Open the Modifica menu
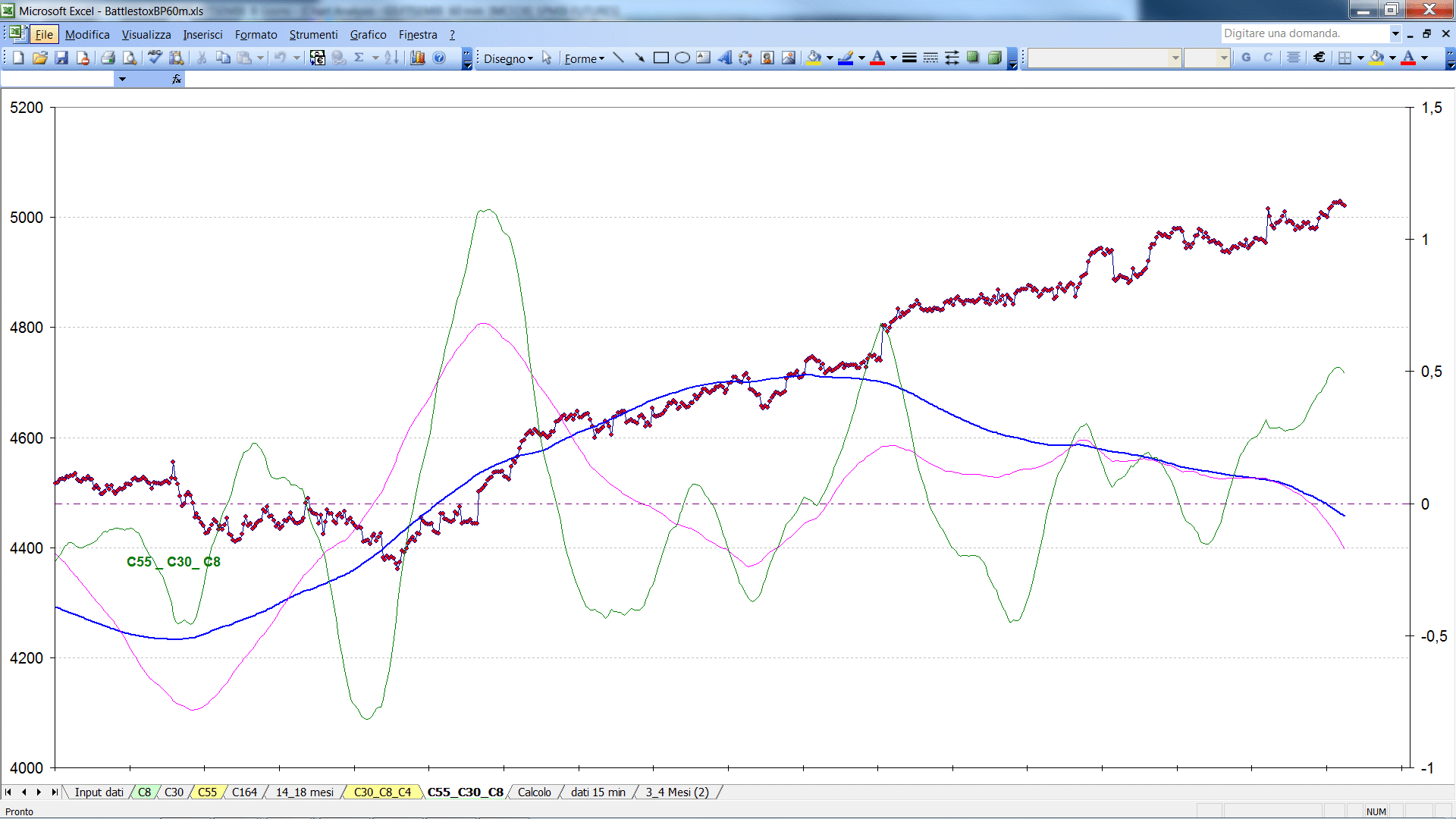This screenshot has width=1456, height=819. [87, 34]
